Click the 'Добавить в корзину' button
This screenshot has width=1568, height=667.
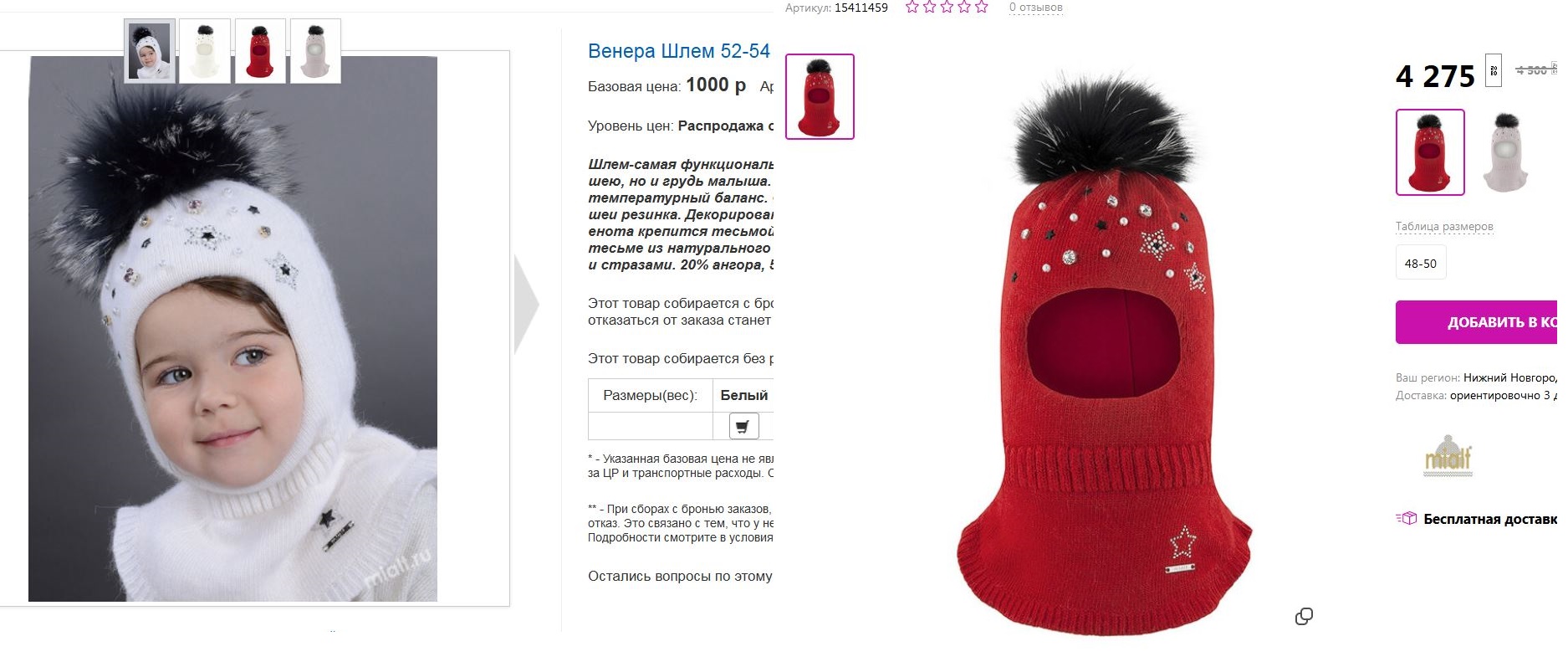[x=1477, y=322]
